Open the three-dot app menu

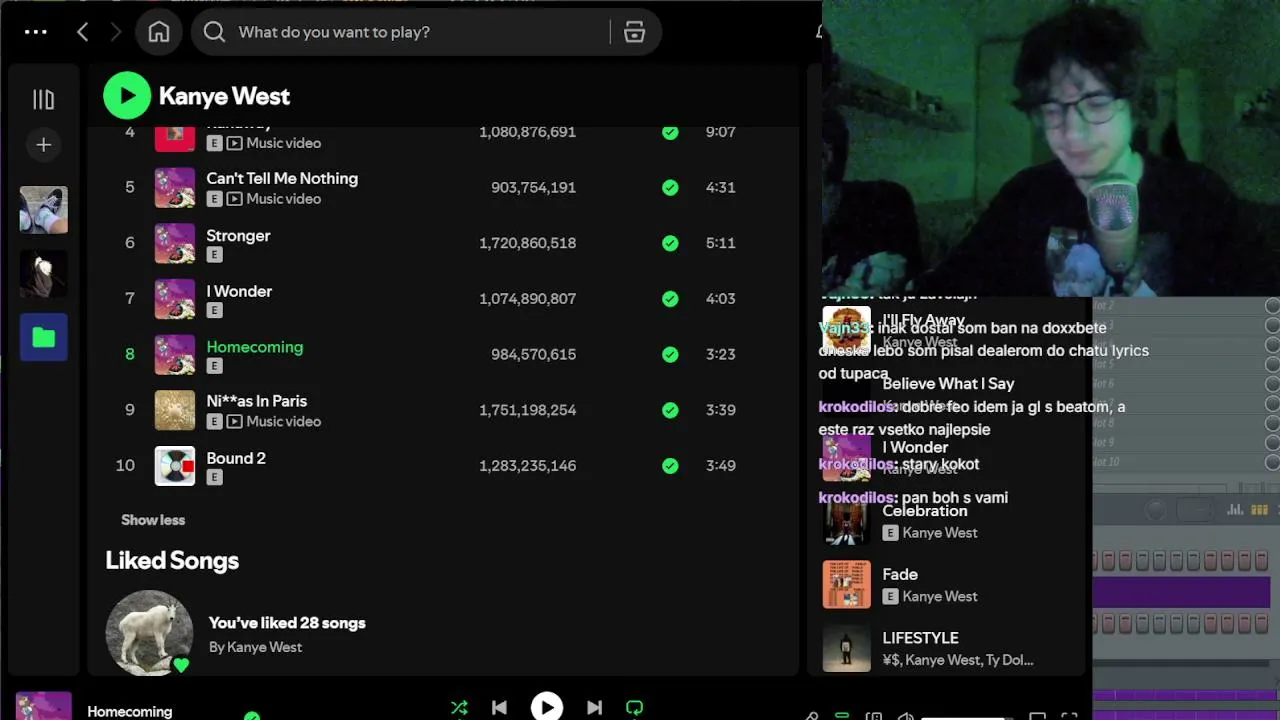click(36, 32)
